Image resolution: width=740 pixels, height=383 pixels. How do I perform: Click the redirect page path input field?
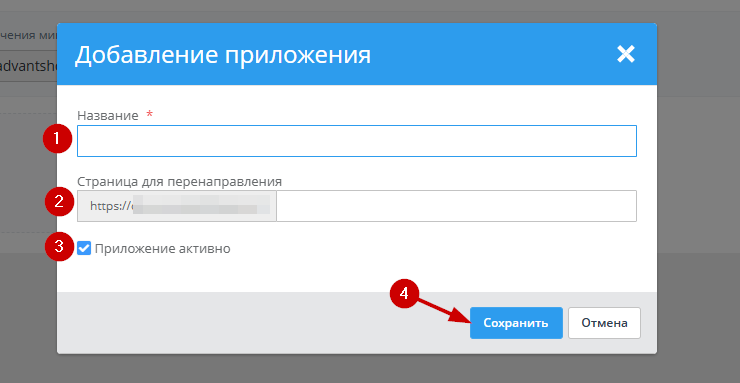456,206
